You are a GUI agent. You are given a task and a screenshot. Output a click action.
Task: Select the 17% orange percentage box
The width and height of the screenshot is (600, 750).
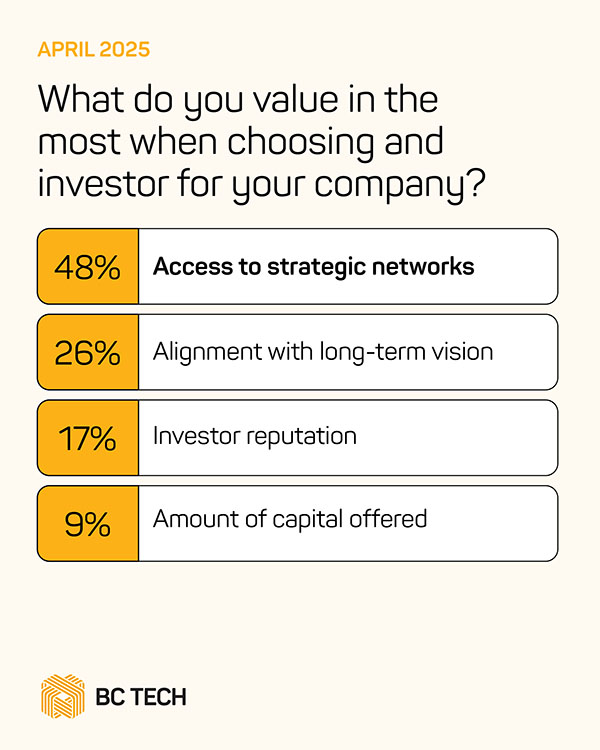(x=88, y=438)
